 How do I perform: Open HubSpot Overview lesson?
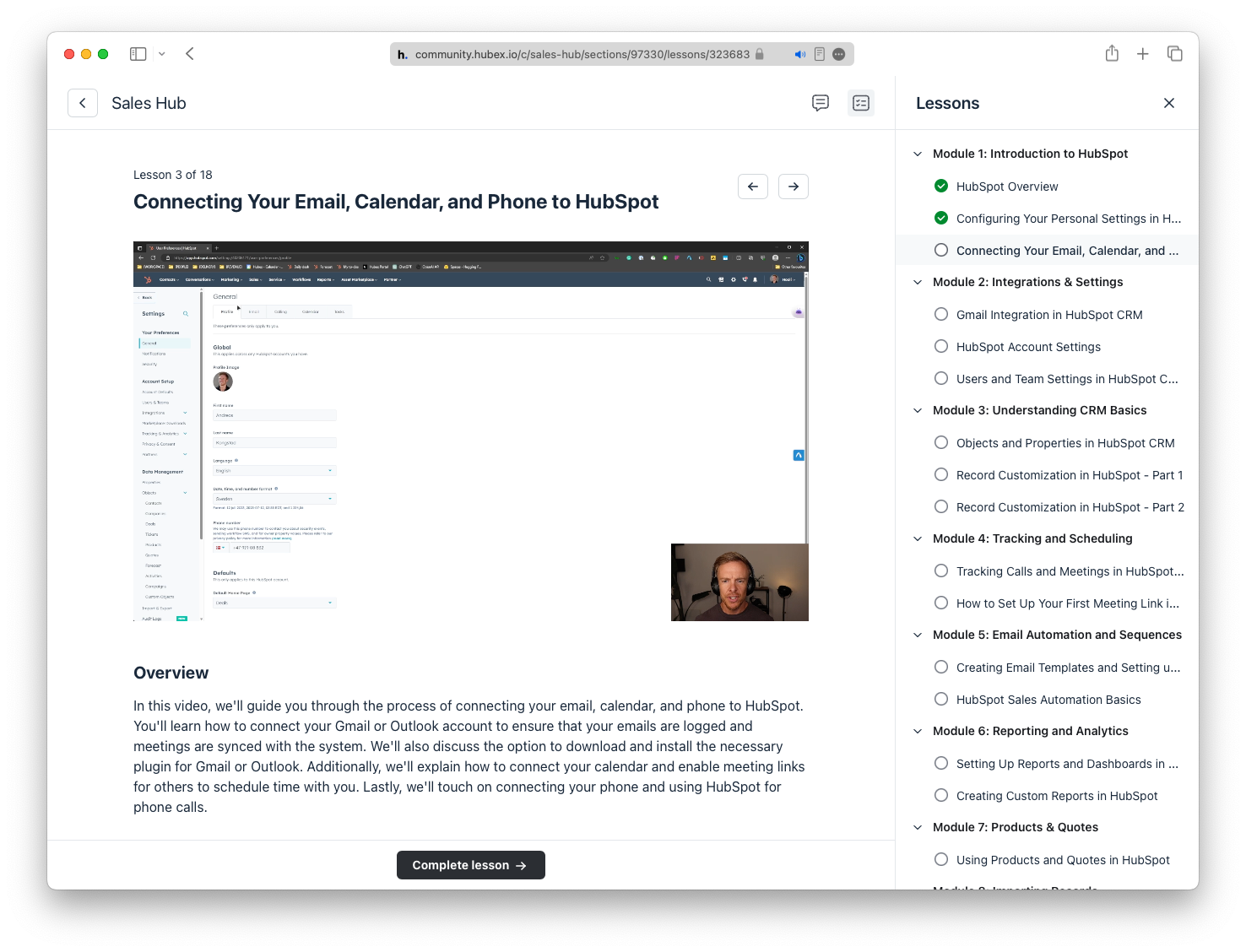1007,187
